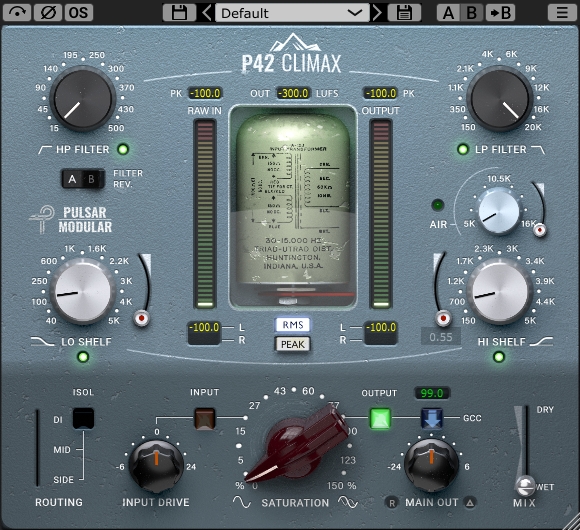580x530 pixels.
Task: Click the MIX dry/wet slider handle
Action: pyautogui.click(x=525, y=485)
